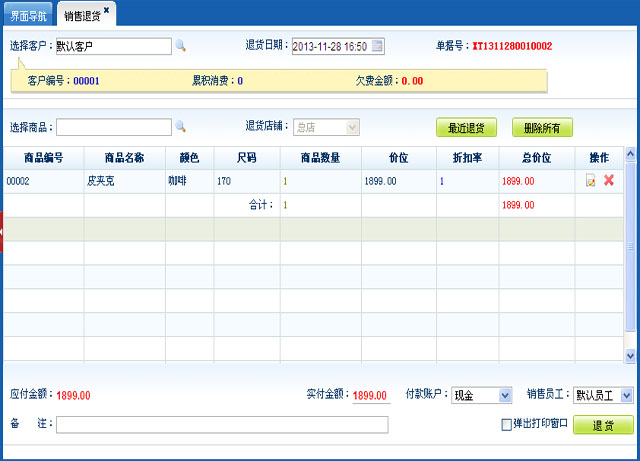Image resolution: width=640 pixels, height=461 pixels.
Task: Click the 尺码 column header
Action: (247, 158)
